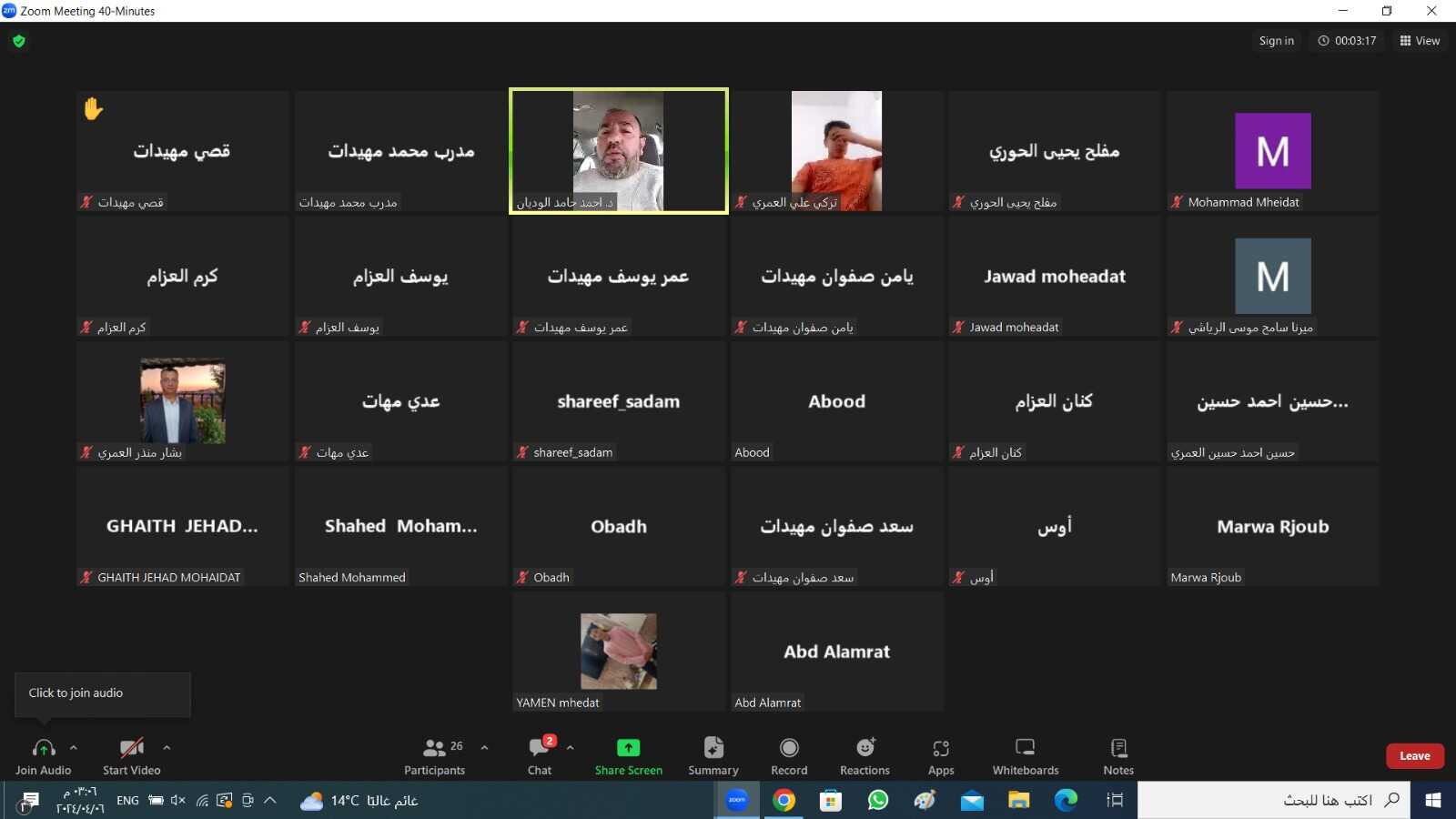Select the YAMEN mhedat video thumbnail
The image size is (1456, 819).
(x=619, y=652)
